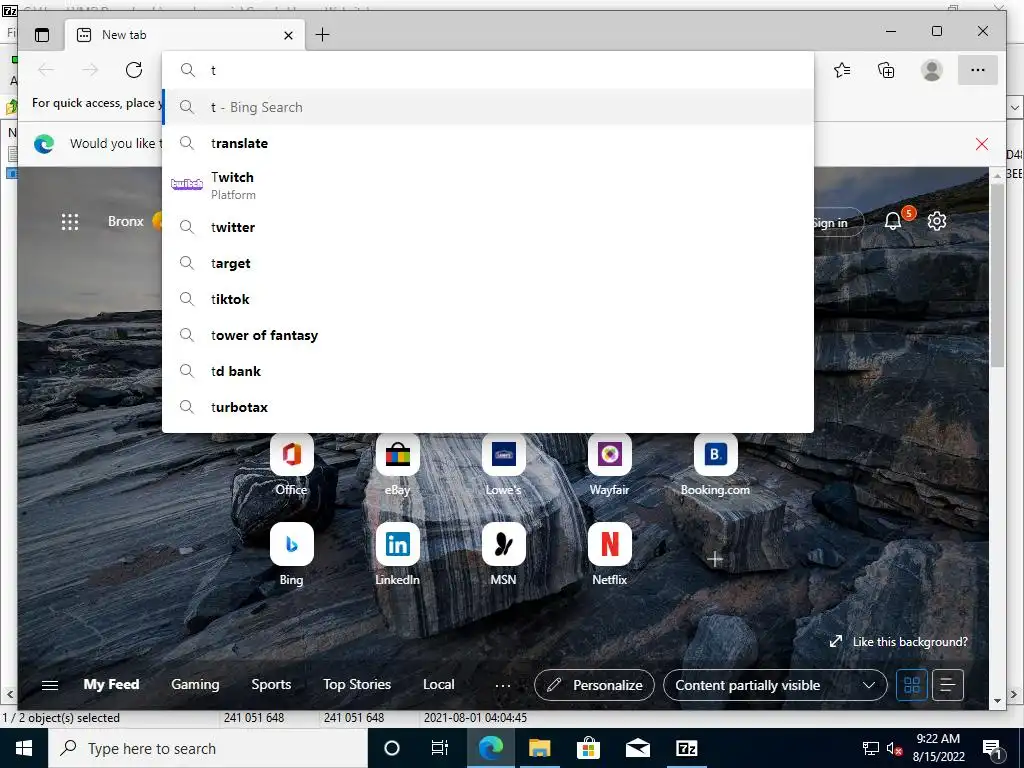This screenshot has width=1024, height=768.
Task: Click in the address bar with t
Action: (x=488, y=70)
